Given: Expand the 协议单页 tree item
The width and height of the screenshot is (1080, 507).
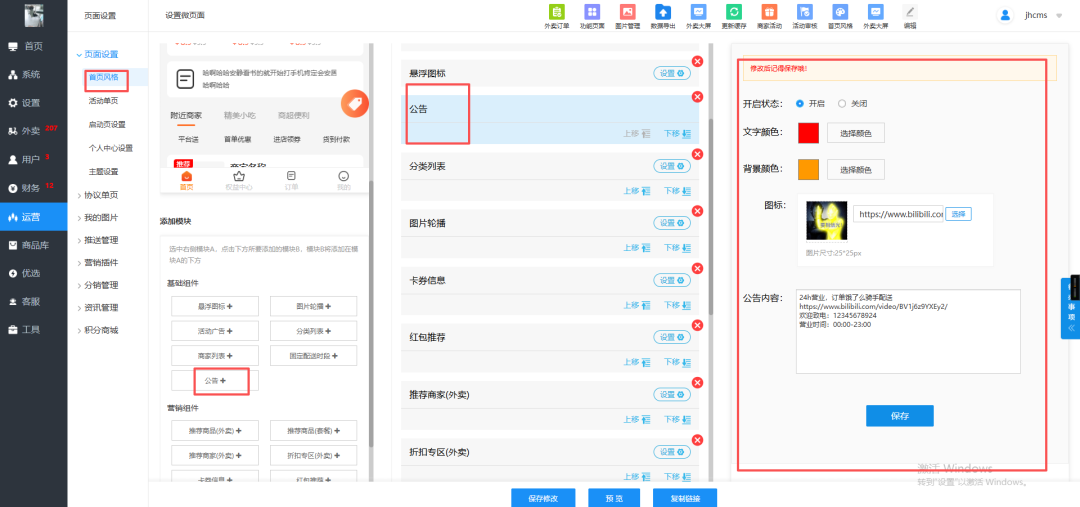Looking at the screenshot, I should point(100,195).
